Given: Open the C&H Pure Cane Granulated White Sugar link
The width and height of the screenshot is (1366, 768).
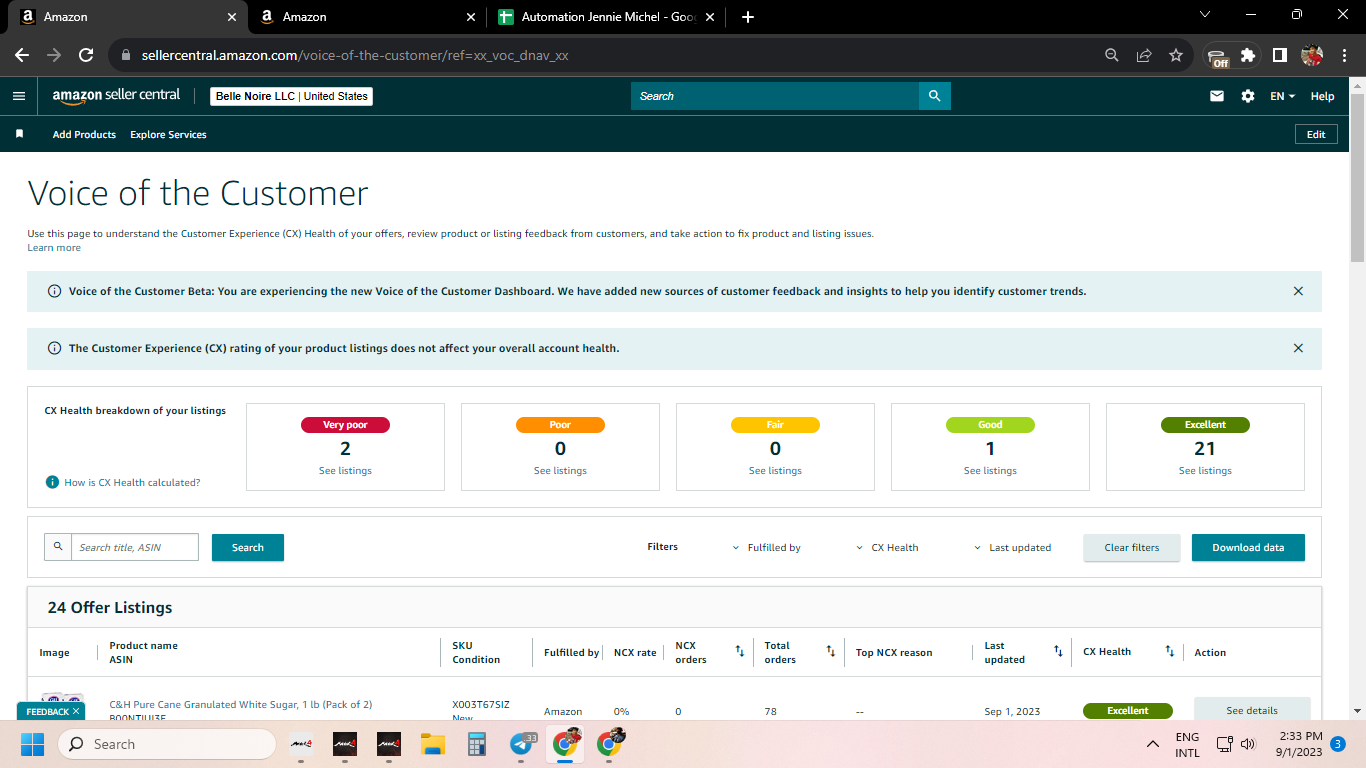Looking at the screenshot, I should [240, 704].
